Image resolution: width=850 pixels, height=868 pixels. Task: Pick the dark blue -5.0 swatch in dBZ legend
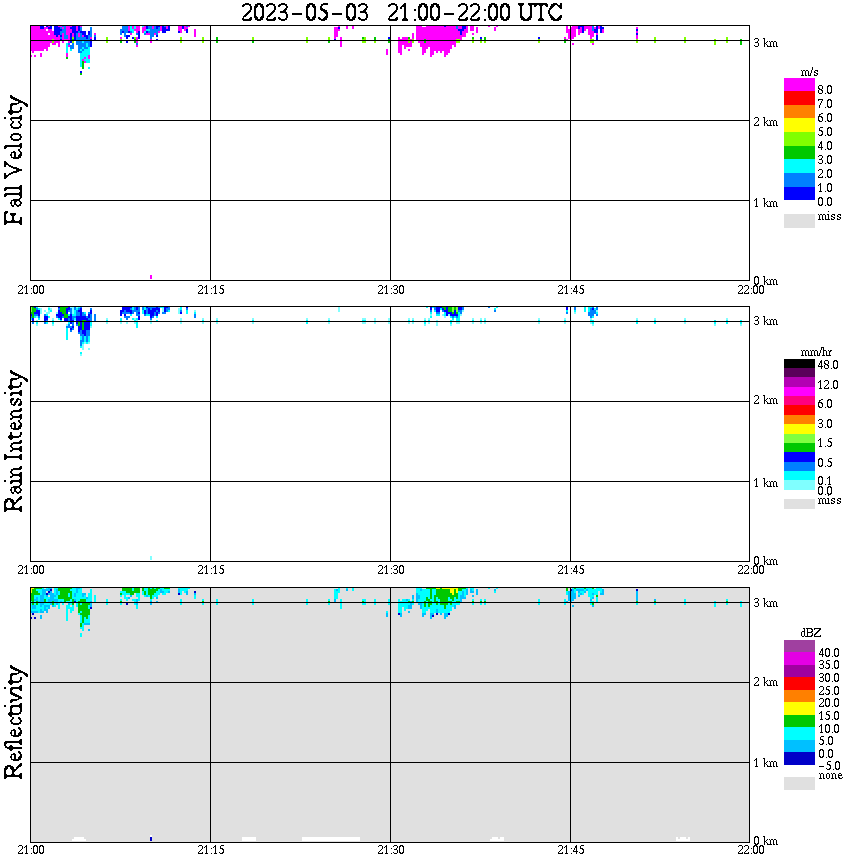pos(799,758)
